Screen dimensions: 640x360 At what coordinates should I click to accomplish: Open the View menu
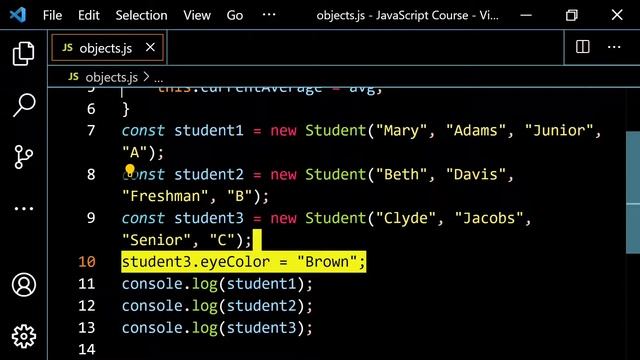[x=197, y=16]
